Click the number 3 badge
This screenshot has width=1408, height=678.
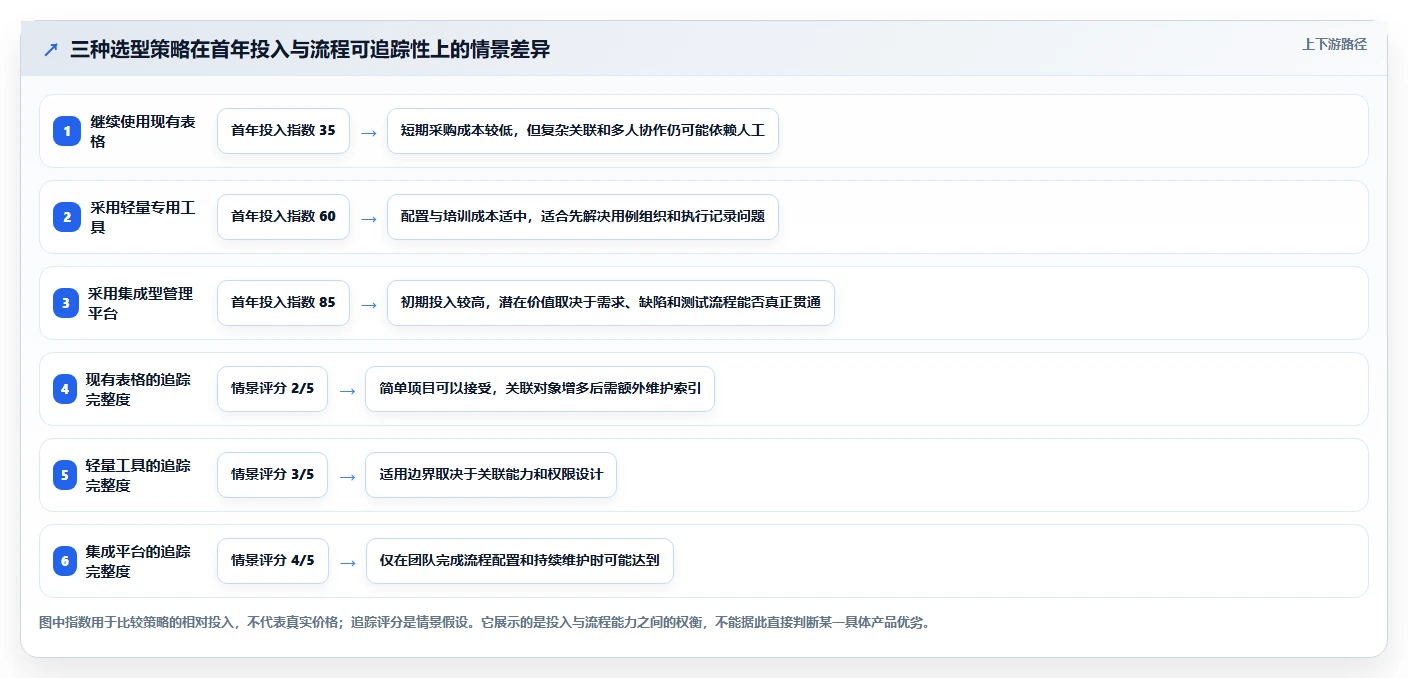point(66,303)
